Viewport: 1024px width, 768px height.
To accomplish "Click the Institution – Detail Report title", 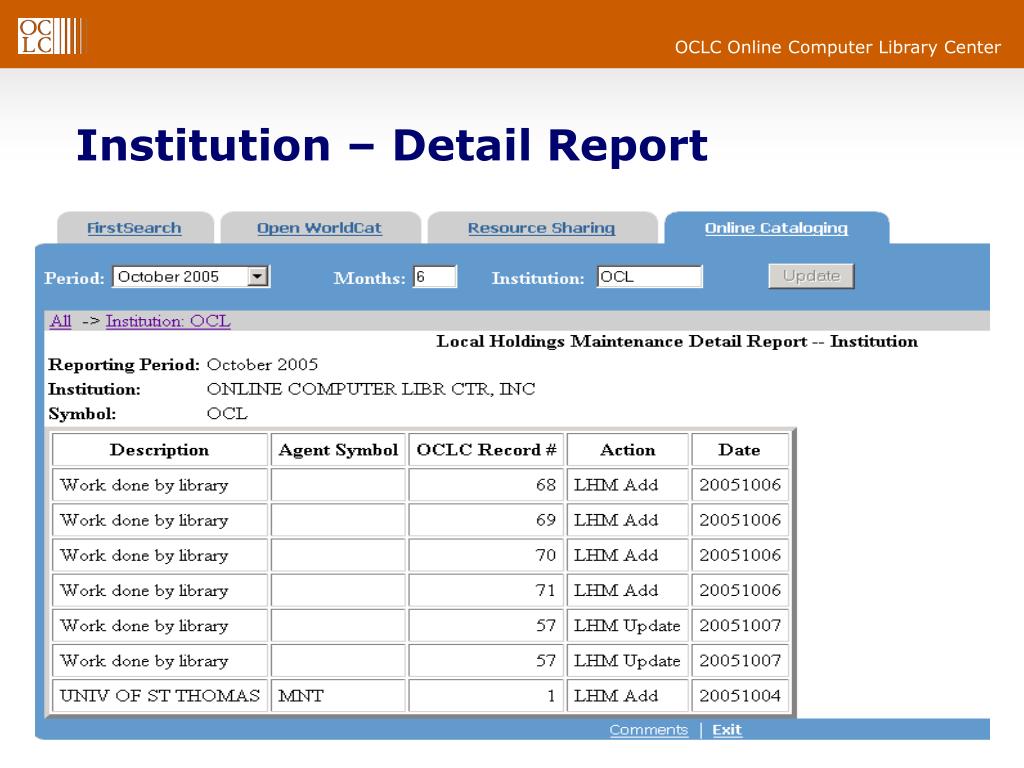I will (392, 146).
